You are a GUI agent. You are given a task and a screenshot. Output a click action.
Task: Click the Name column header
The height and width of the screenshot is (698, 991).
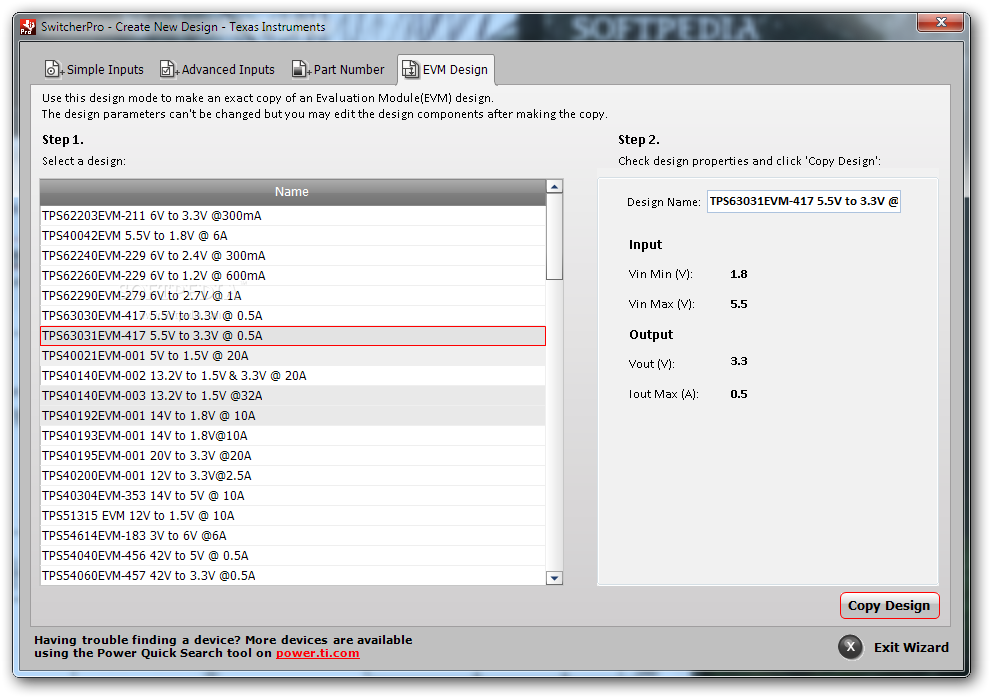pyautogui.click(x=293, y=192)
